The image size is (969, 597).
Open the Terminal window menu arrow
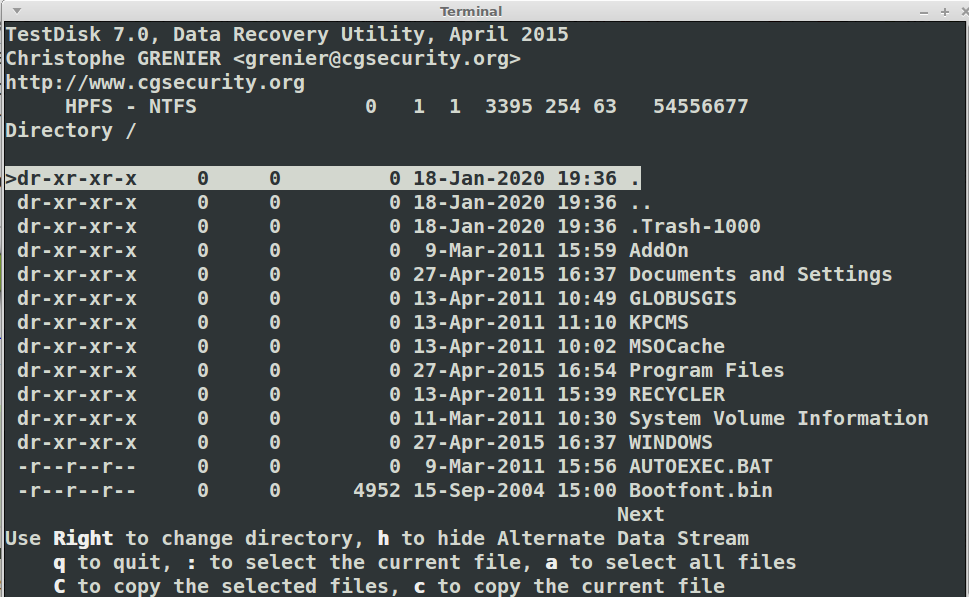[x=17, y=11]
